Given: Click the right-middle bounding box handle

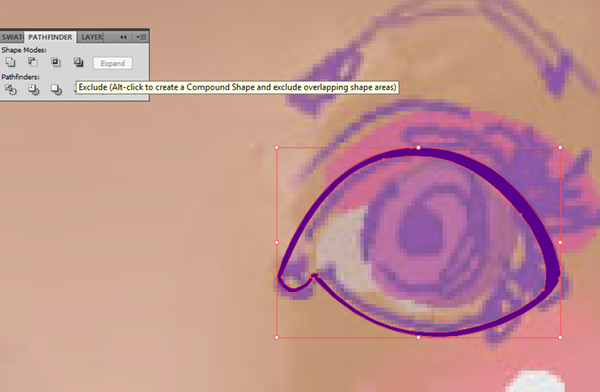Looking at the screenshot, I should (x=560, y=242).
